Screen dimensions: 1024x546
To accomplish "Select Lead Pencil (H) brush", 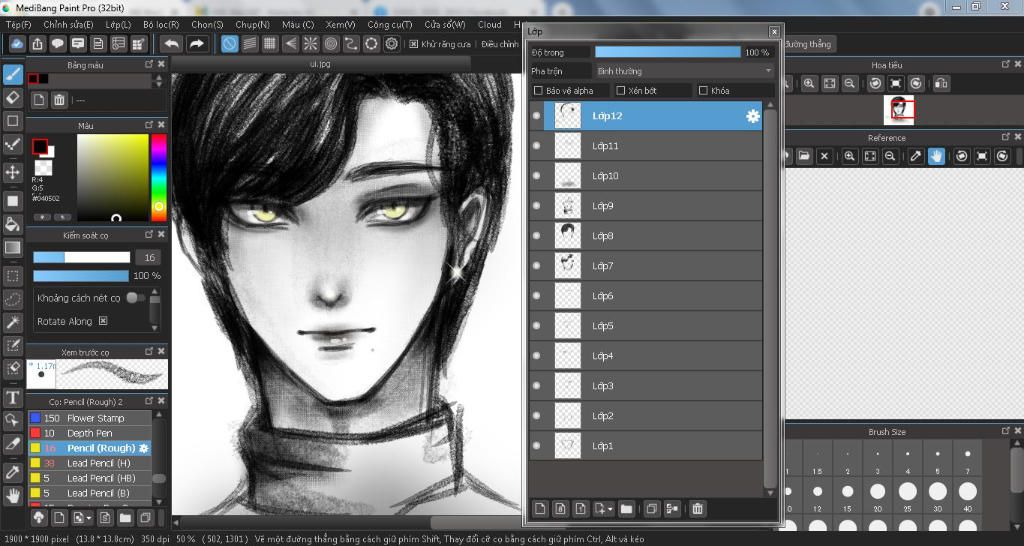I will coord(90,463).
